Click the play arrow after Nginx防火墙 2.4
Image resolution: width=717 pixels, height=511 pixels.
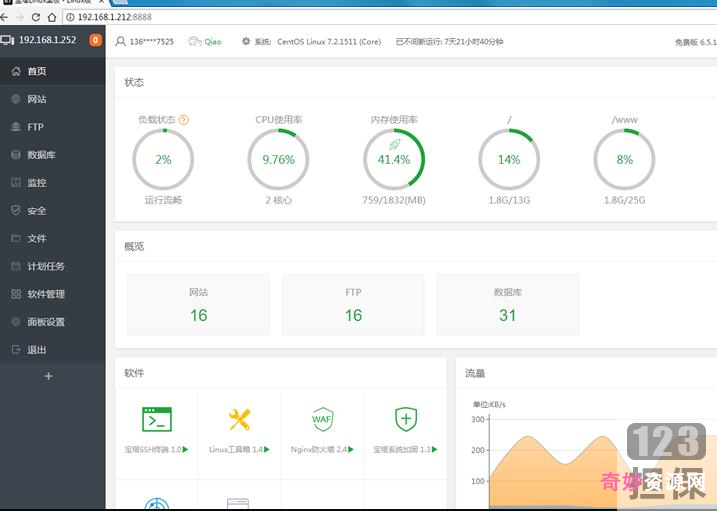(351, 449)
